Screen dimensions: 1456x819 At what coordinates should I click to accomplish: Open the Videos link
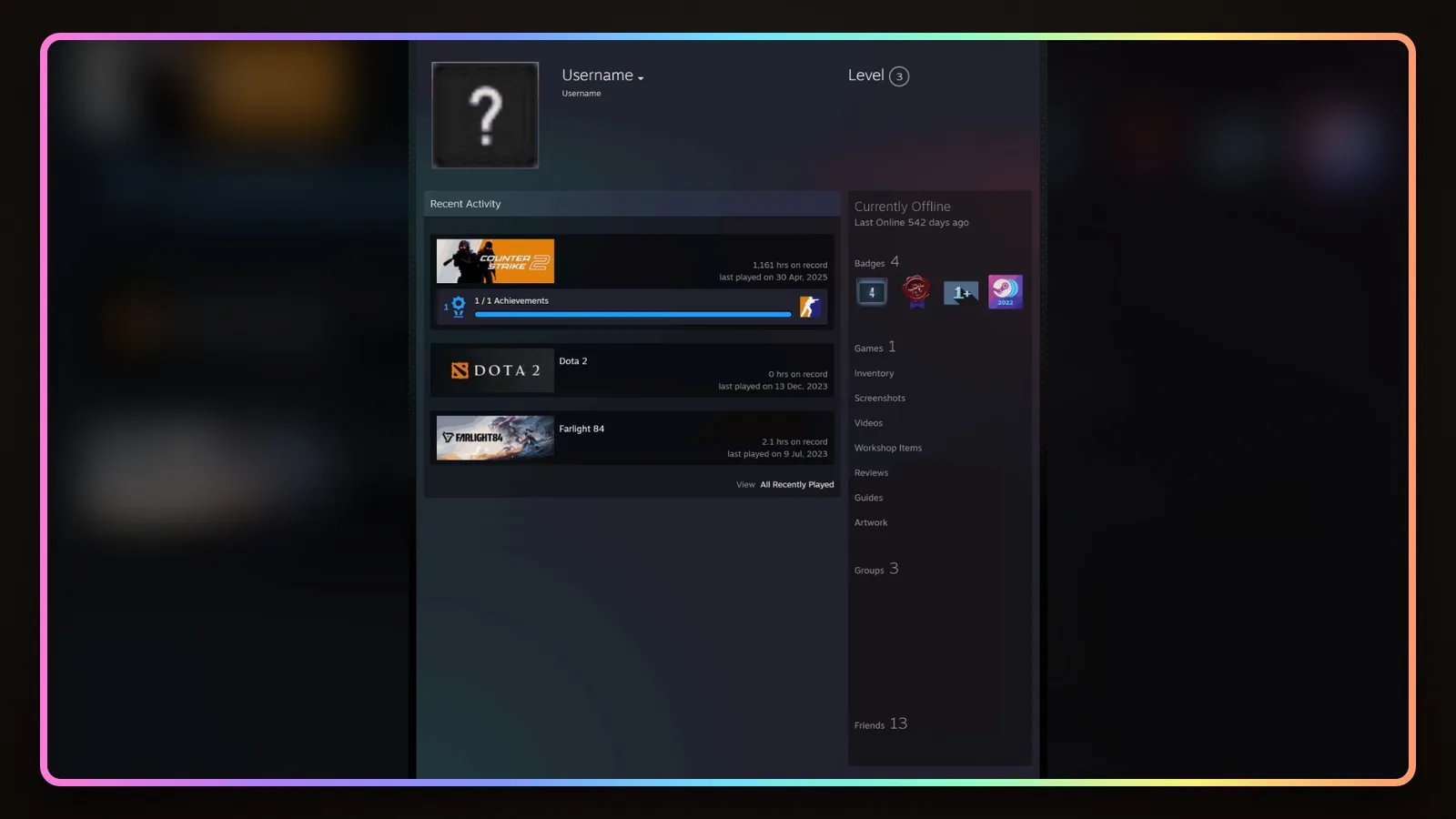[x=868, y=423]
